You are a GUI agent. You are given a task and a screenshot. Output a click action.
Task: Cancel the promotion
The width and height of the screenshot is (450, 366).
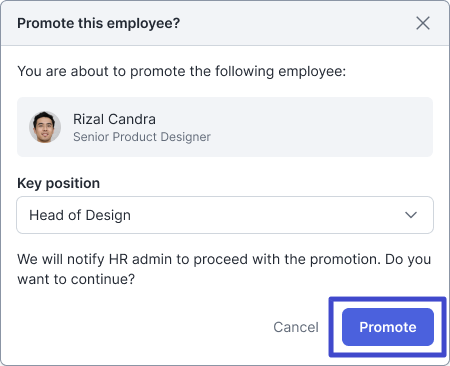pos(296,327)
